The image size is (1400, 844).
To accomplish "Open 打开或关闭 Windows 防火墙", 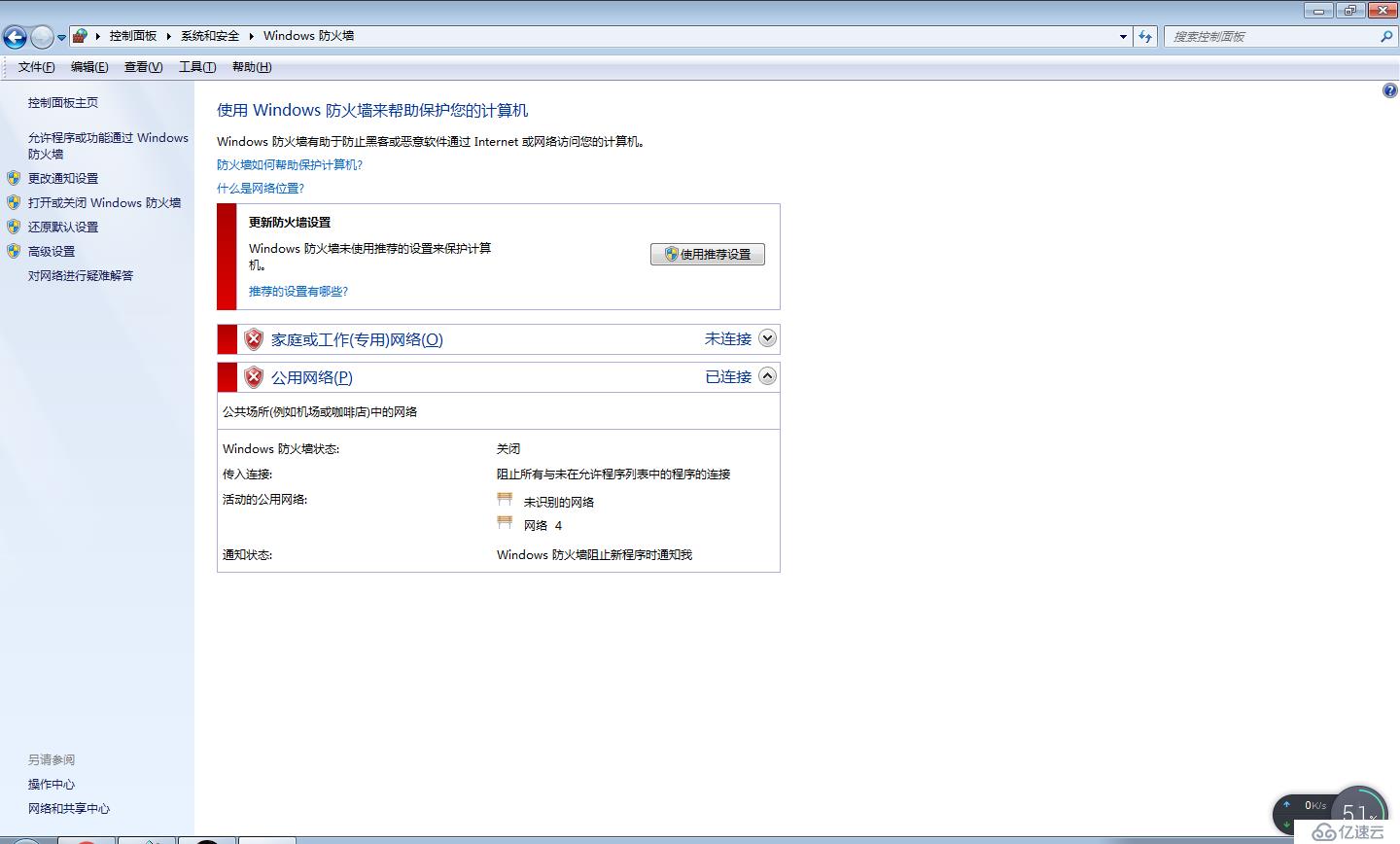I will pos(104,203).
